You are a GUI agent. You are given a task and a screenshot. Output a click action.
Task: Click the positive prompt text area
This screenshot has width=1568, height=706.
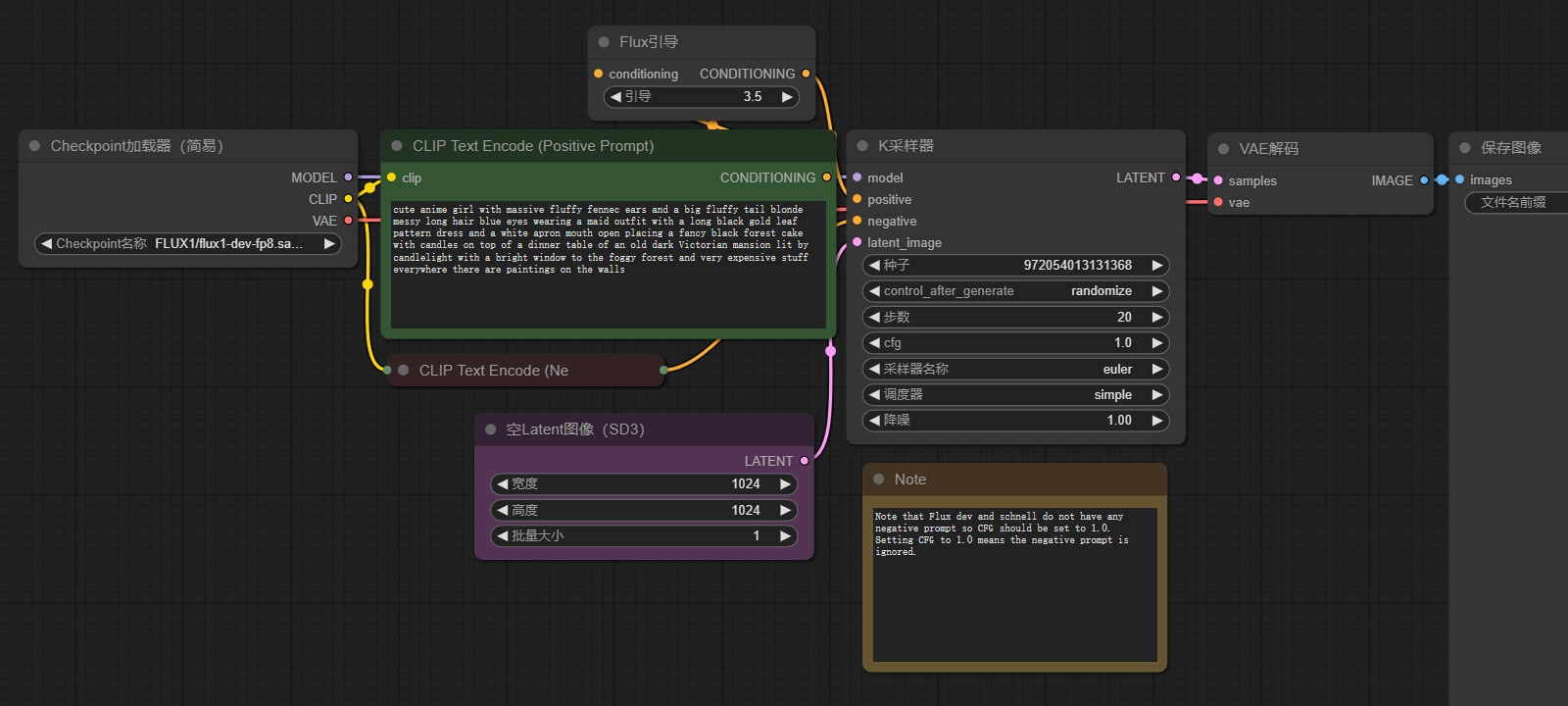click(608, 265)
